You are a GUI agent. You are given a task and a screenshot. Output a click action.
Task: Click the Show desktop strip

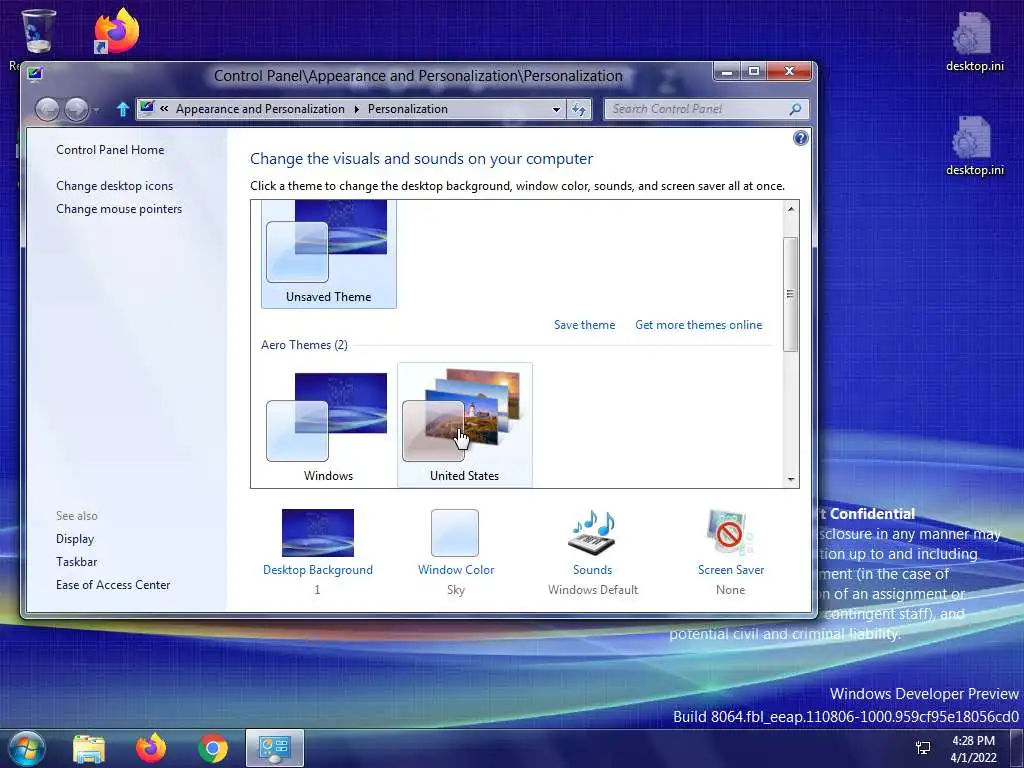click(1017, 748)
